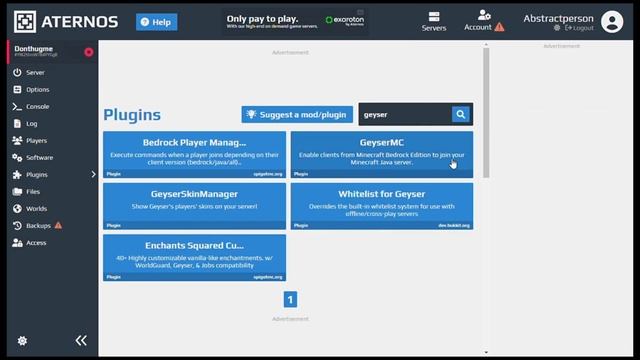
Task: Click the Logout link
Action: 579,28
